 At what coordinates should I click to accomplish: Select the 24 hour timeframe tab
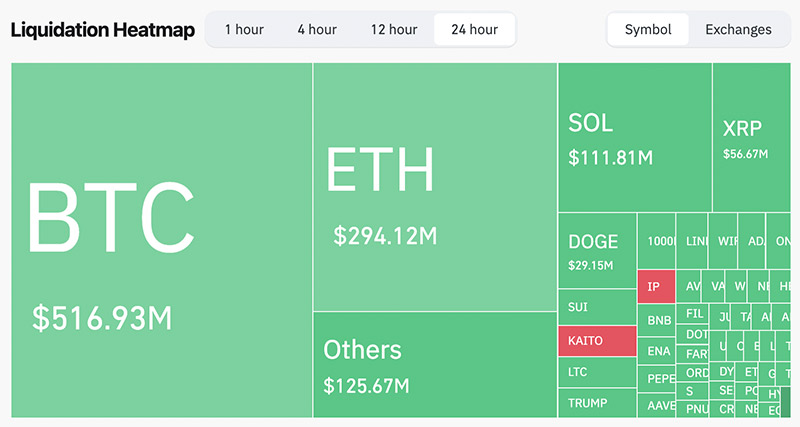point(474,30)
